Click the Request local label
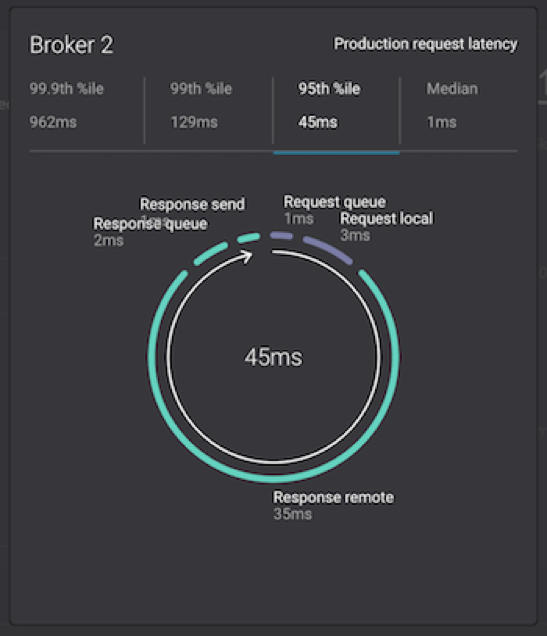547x636 pixels. (x=387, y=219)
